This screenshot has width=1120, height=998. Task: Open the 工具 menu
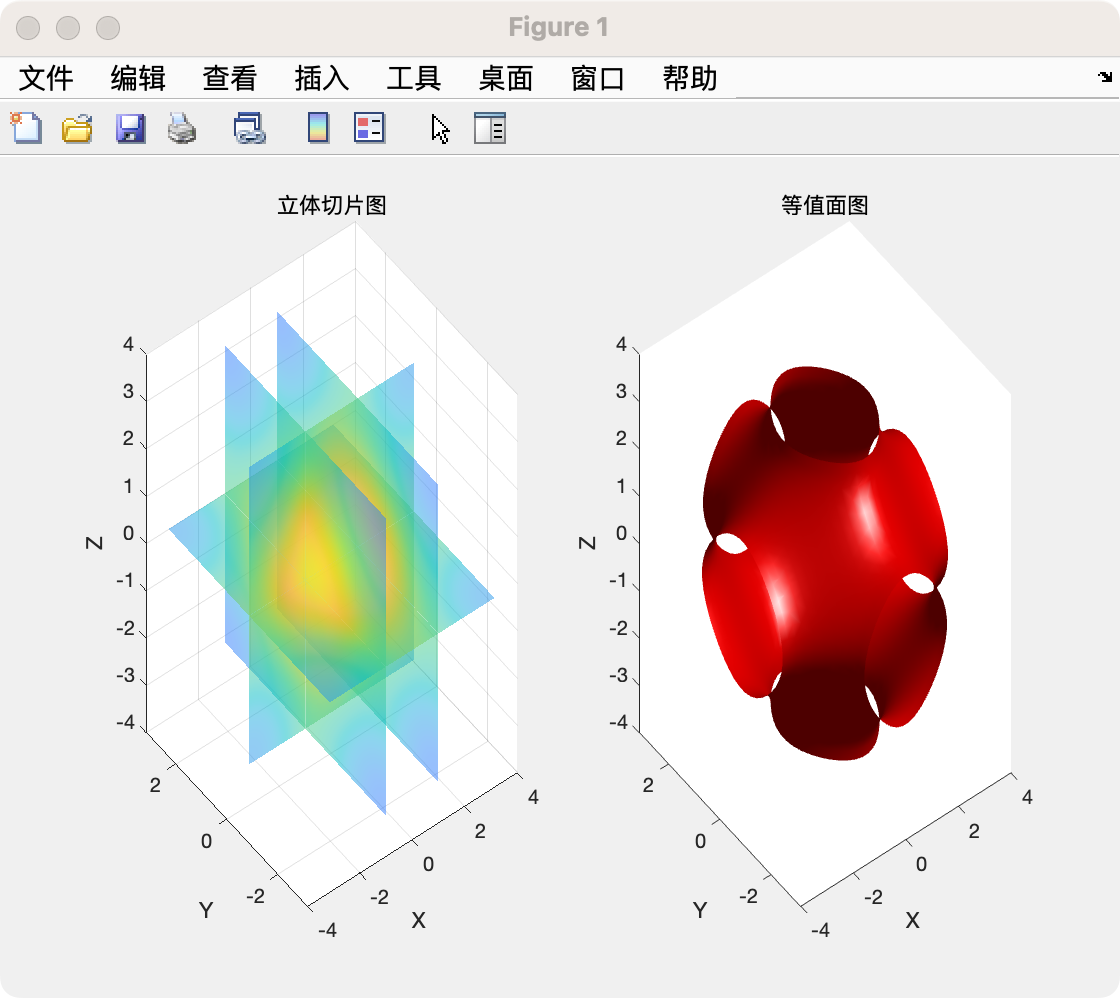414,78
